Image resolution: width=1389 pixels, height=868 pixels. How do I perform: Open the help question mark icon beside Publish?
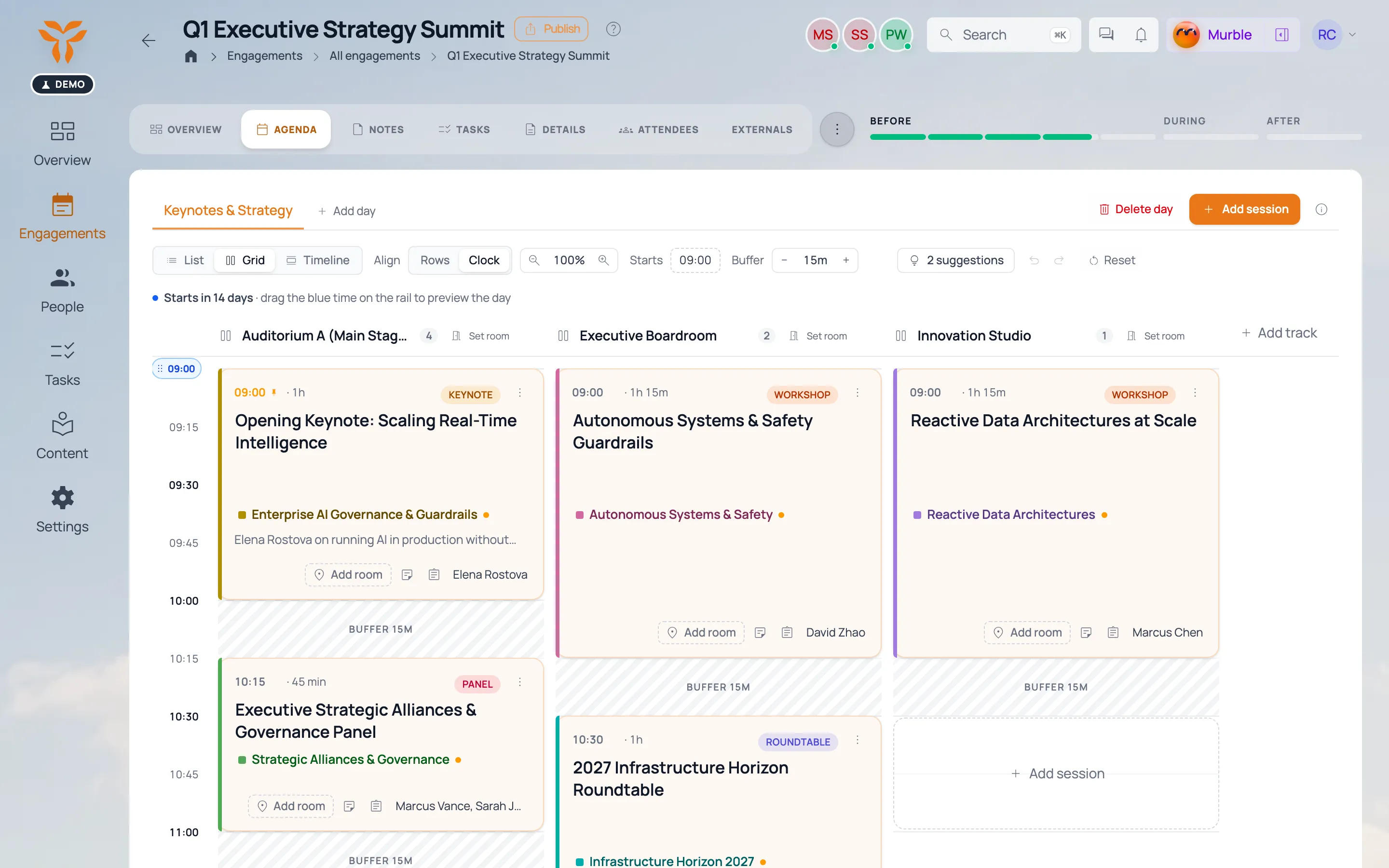pyautogui.click(x=613, y=29)
